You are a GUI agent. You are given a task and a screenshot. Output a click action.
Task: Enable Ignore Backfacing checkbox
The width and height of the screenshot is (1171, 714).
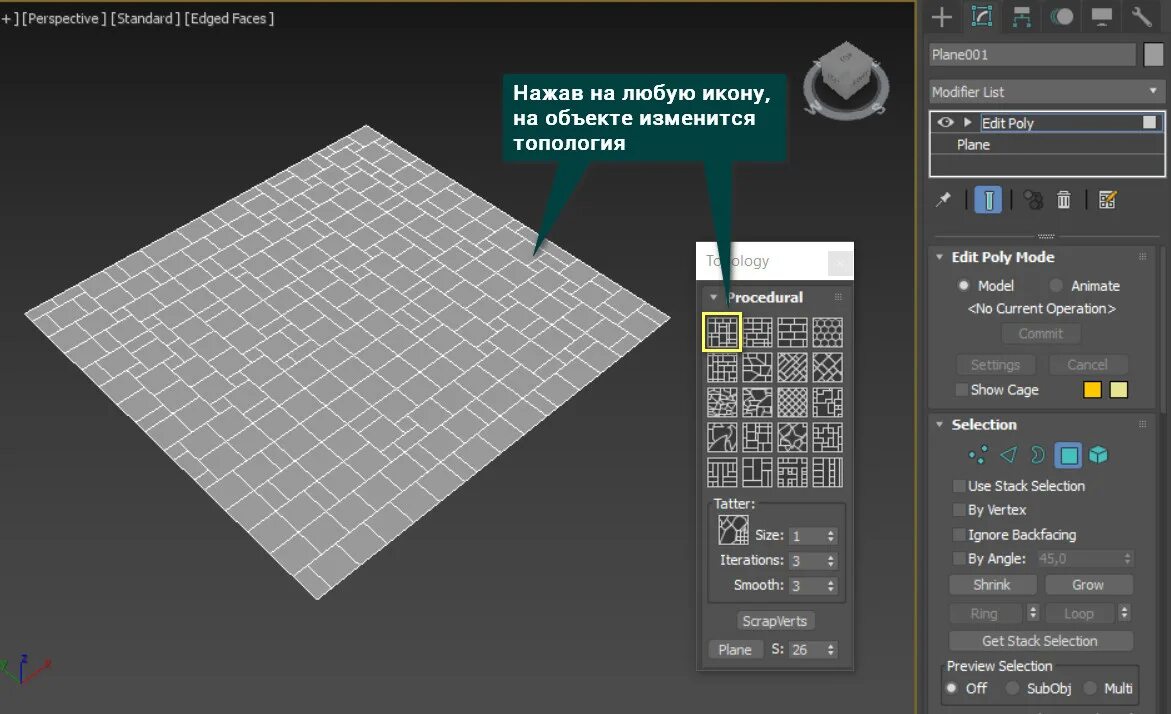pos(960,535)
